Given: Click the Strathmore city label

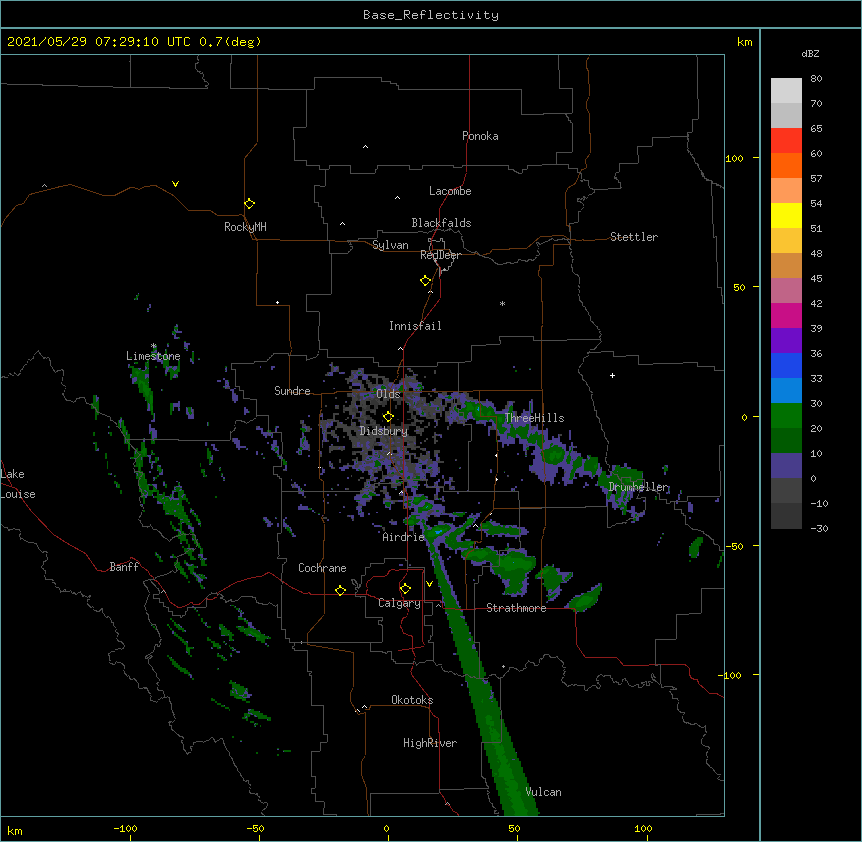Looking at the screenshot, I should (516, 608).
